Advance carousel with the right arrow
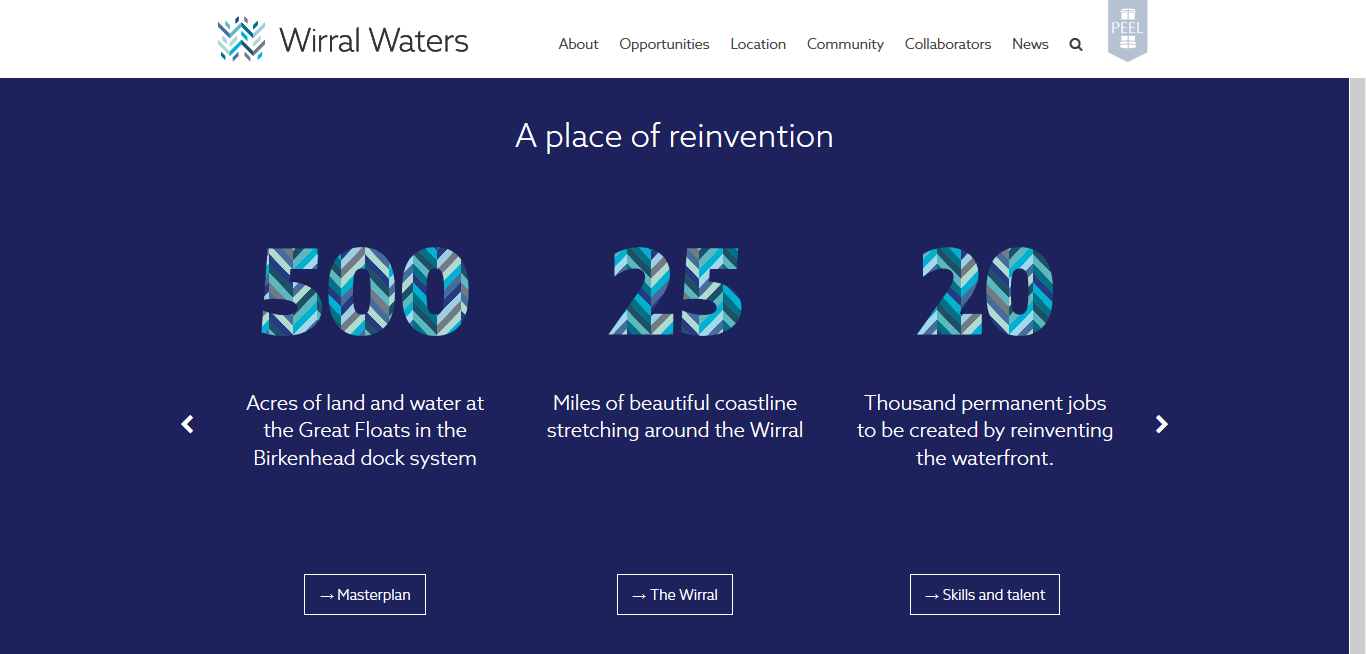The height and width of the screenshot is (654, 1366). [1161, 424]
